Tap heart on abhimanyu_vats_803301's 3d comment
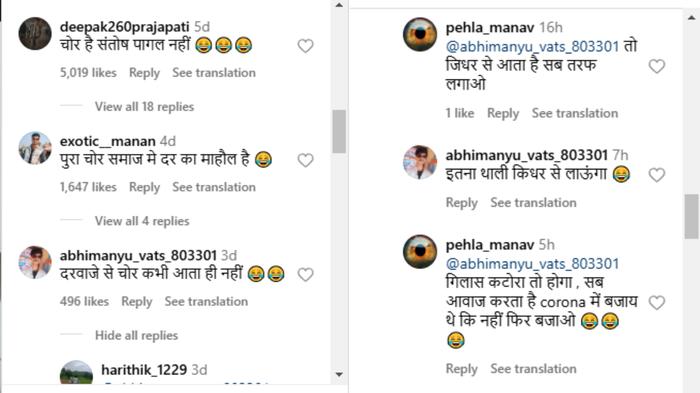Screen dimensions: 700x393 click(305, 274)
